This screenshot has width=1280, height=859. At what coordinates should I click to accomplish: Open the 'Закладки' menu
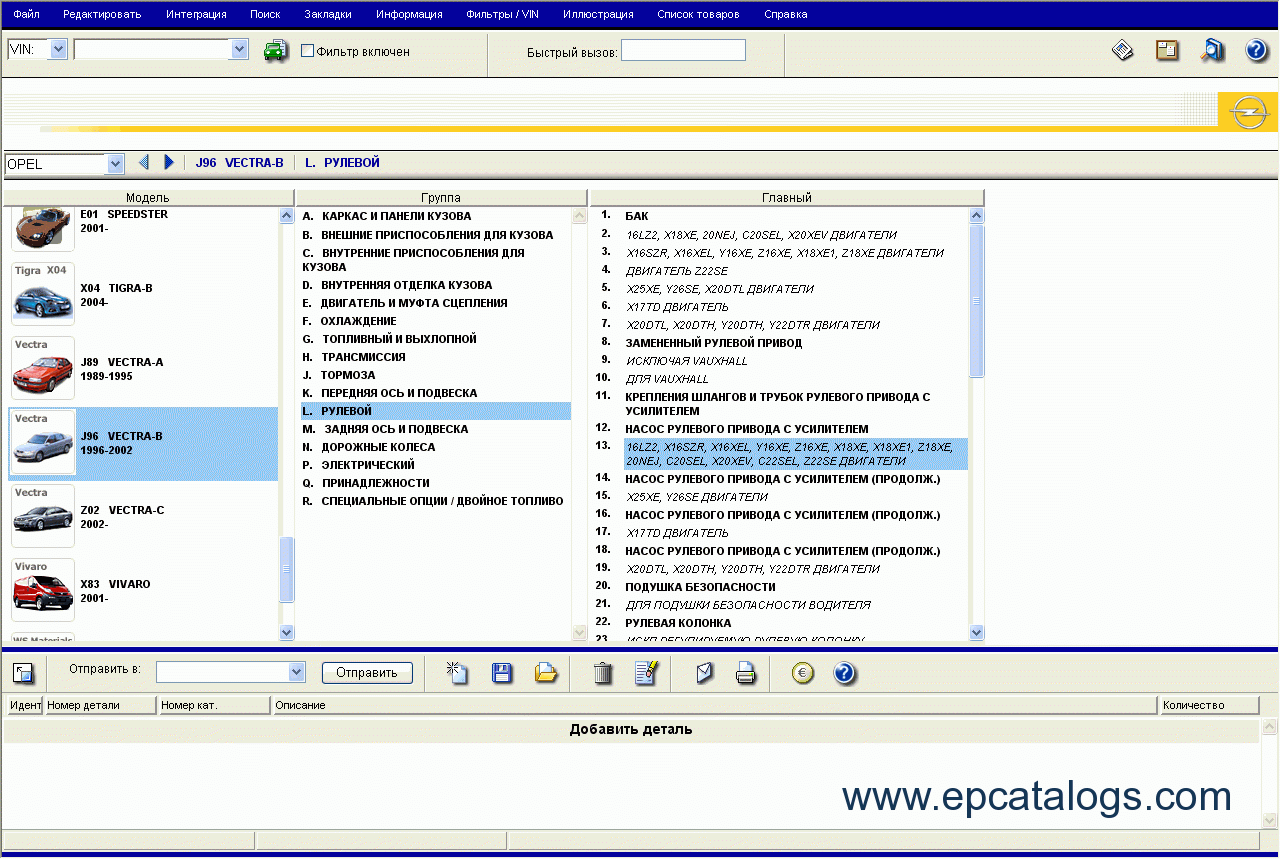pyautogui.click(x=327, y=14)
